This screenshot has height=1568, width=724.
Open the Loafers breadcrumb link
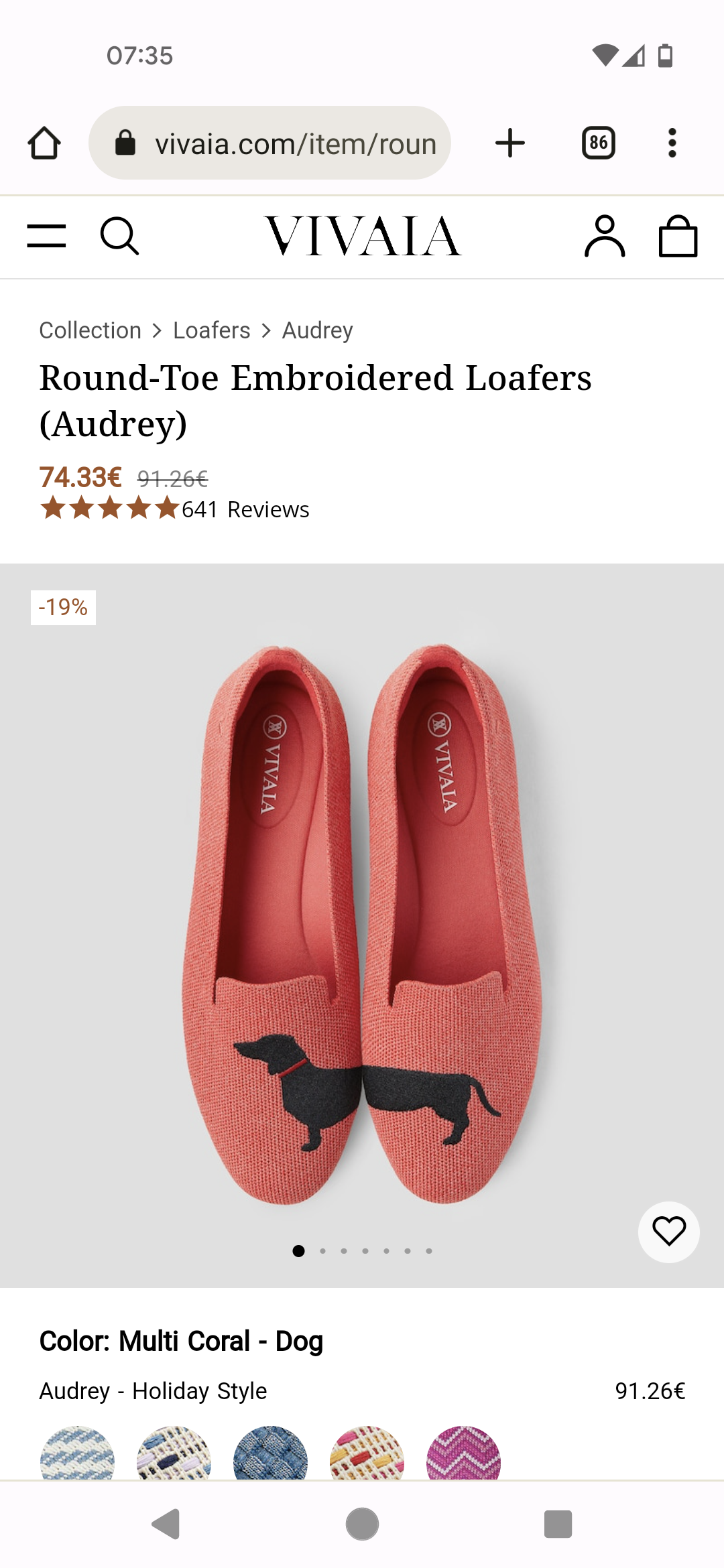point(212,330)
